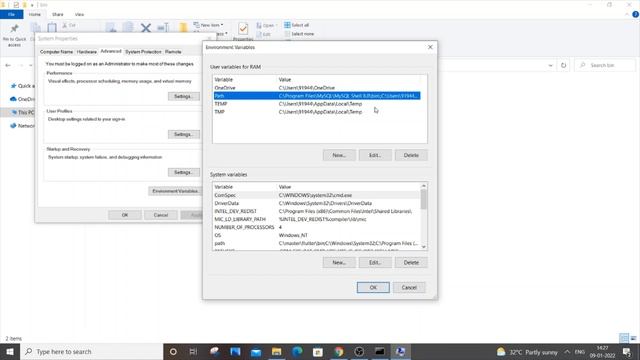The width and height of the screenshot is (640, 360).
Task: Click the Explorer back navigation arrow
Action: (8, 65)
